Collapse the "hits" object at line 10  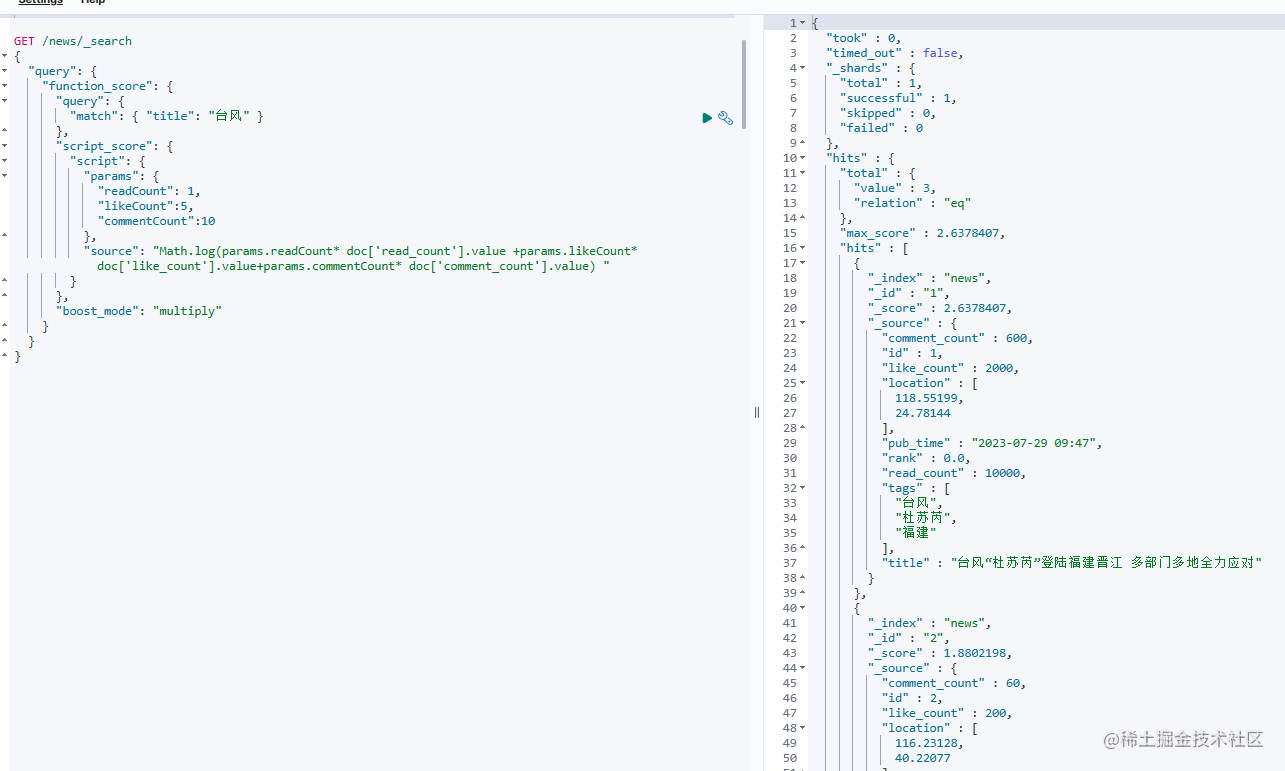coord(800,157)
